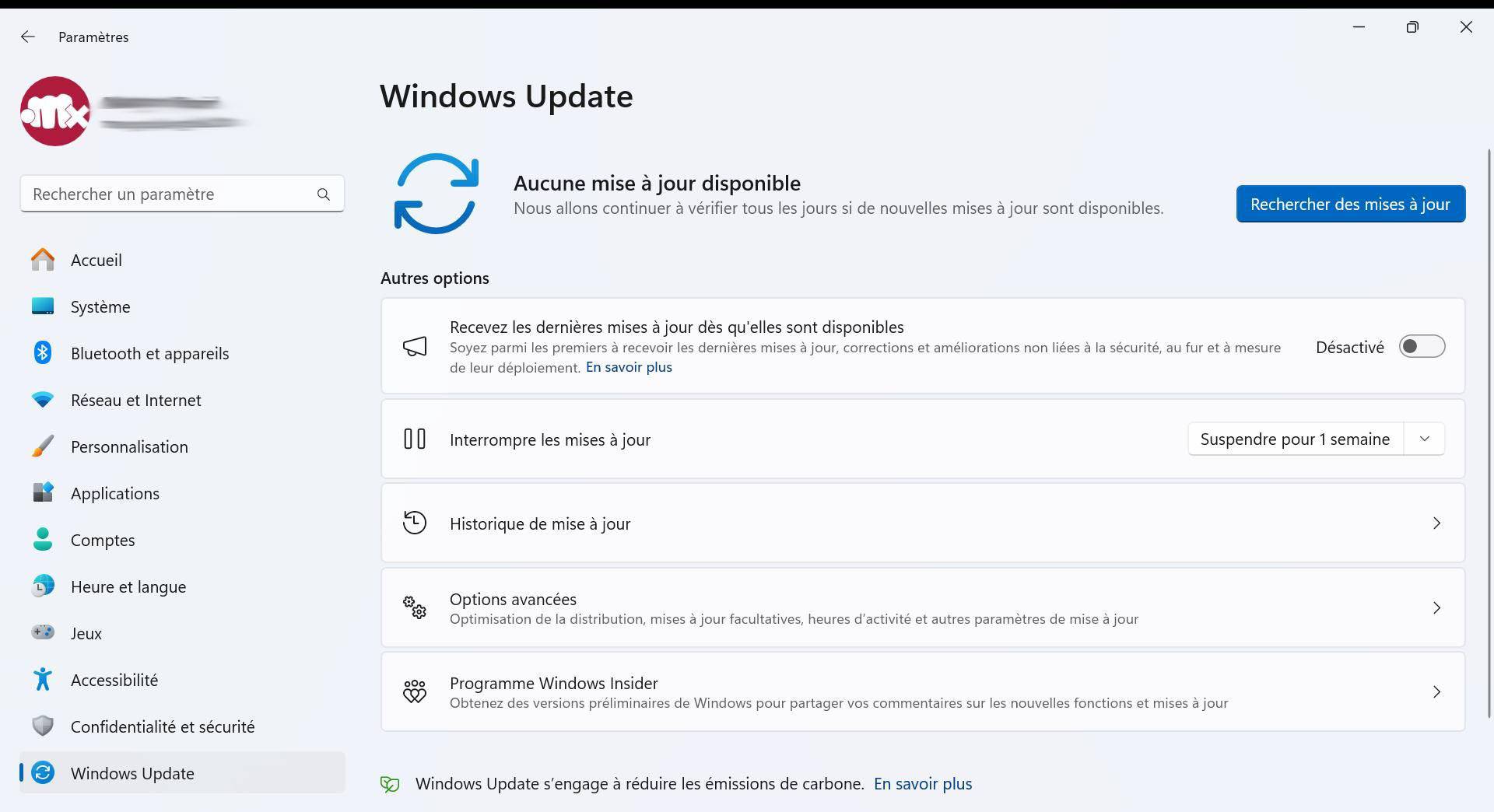
Task: Follow En savoir plus link about carbon emissions
Action: click(923, 784)
